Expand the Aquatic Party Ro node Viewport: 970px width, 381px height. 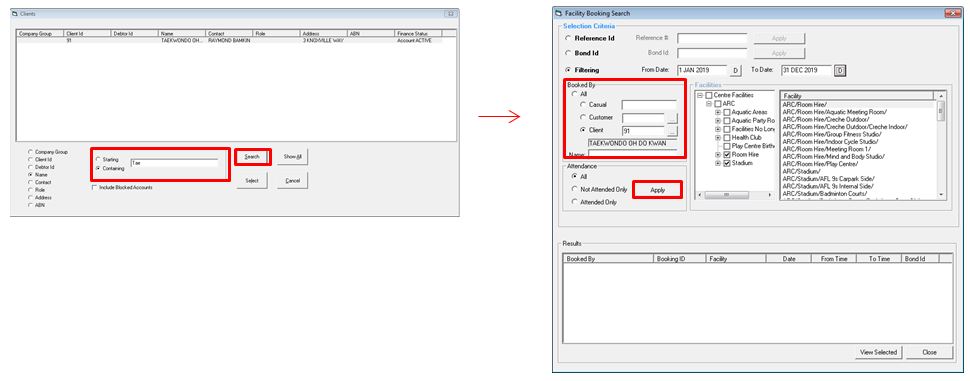pyautogui.click(x=718, y=121)
